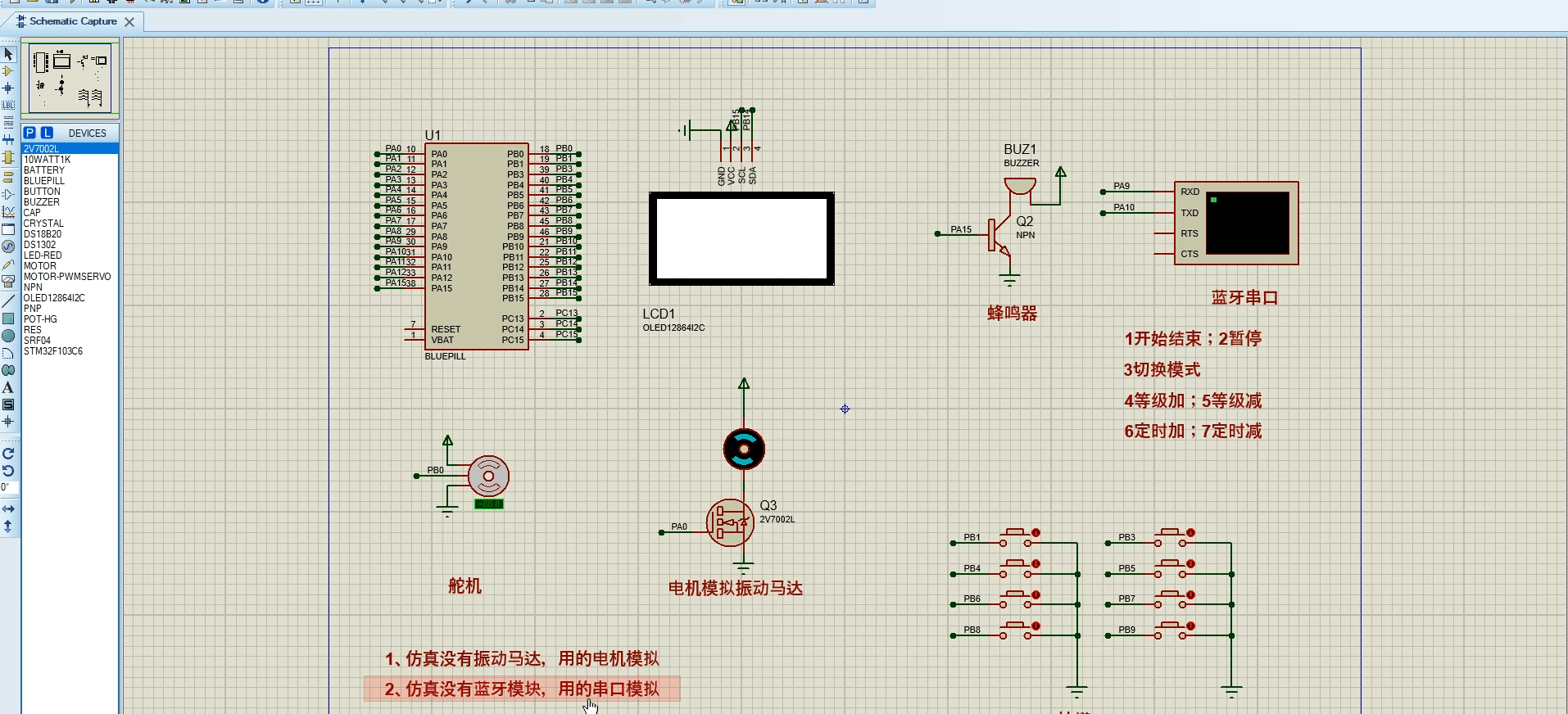Click the rotation angle field

tap(9, 488)
